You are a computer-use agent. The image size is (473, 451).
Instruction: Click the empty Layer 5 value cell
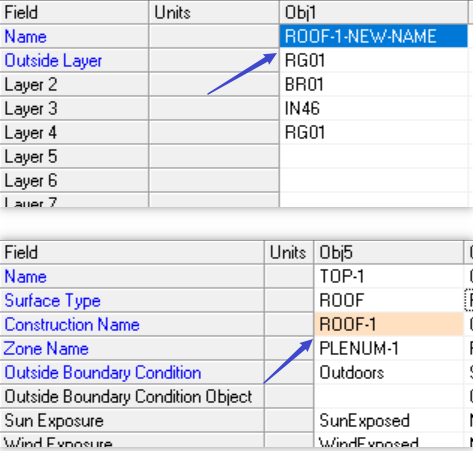pyautogui.click(x=374, y=156)
